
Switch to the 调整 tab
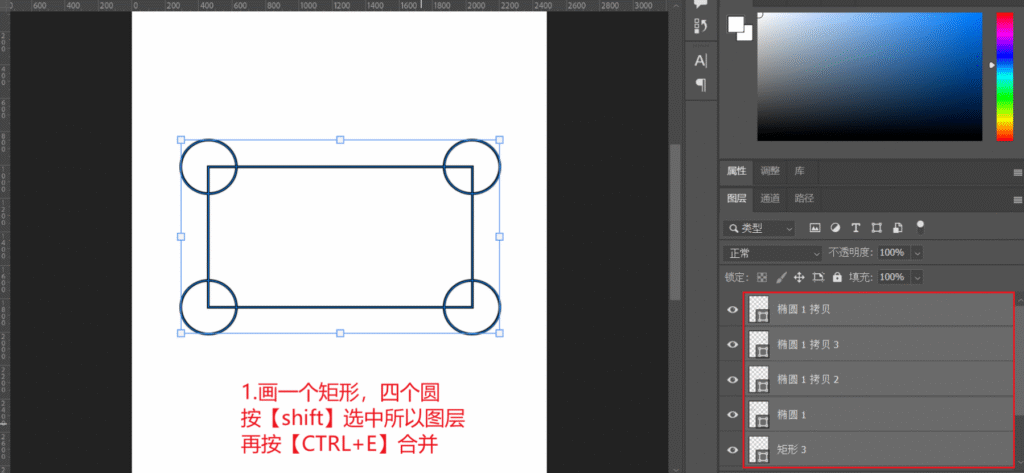tap(769, 171)
